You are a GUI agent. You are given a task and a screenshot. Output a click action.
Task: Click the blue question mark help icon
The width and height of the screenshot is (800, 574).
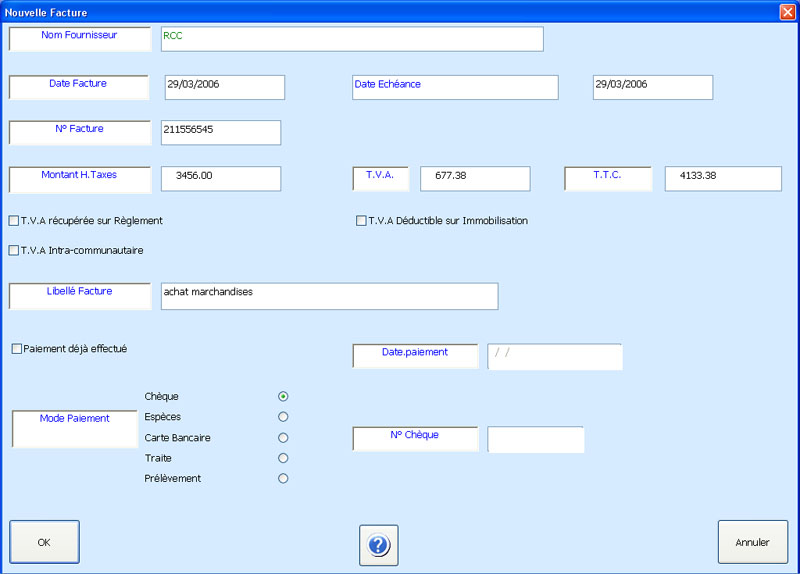coord(378,545)
